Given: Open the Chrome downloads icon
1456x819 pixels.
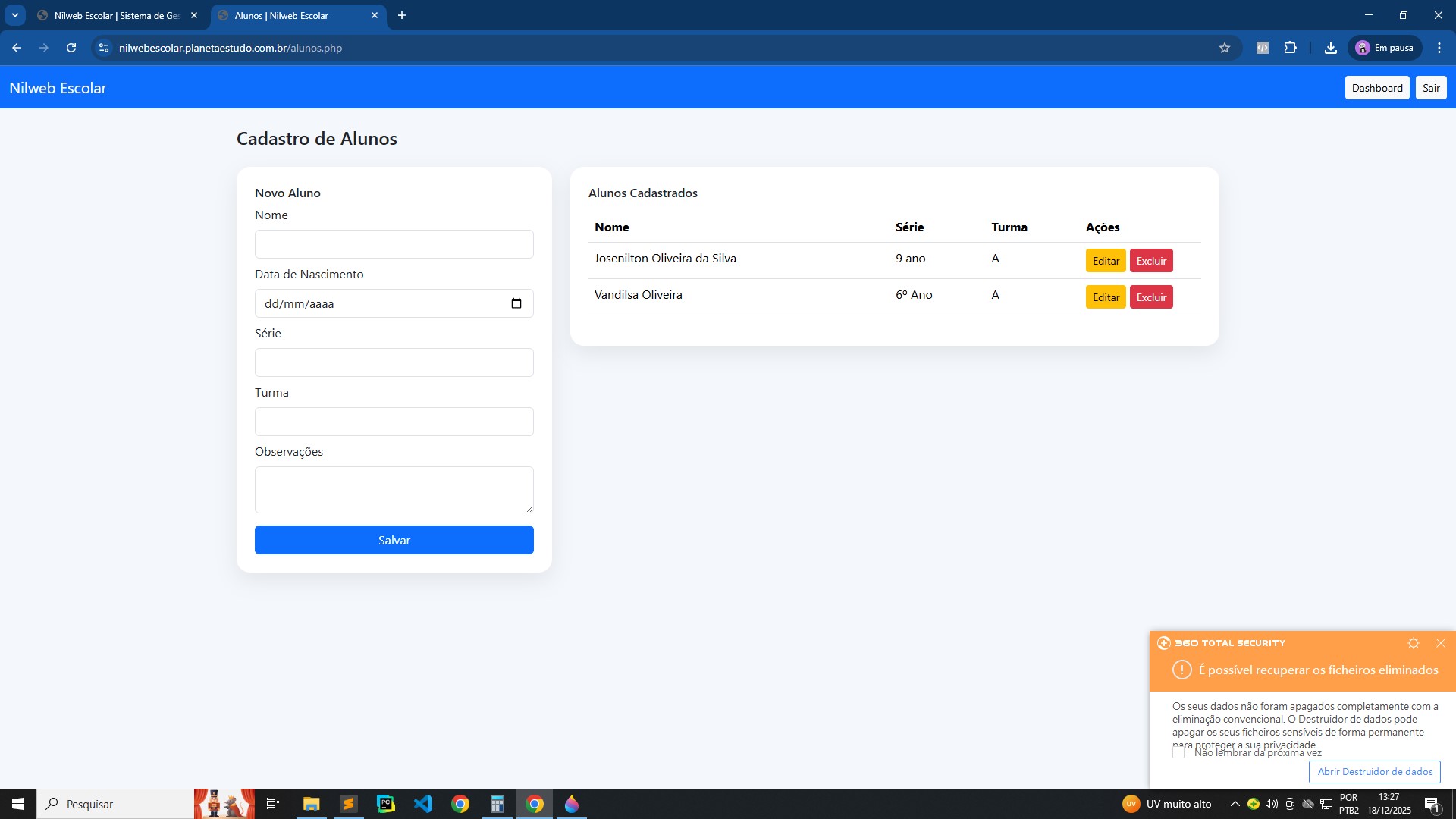Looking at the screenshot, I should pyautogui.click(x=1331, y=48).
